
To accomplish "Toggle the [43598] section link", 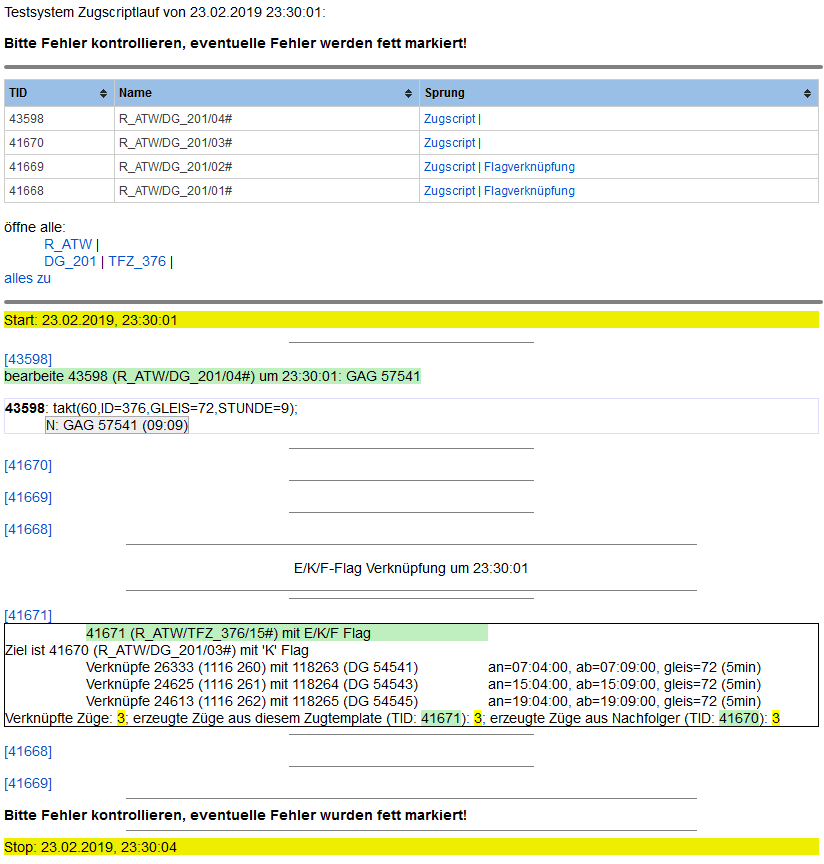I will click(28, 359).
